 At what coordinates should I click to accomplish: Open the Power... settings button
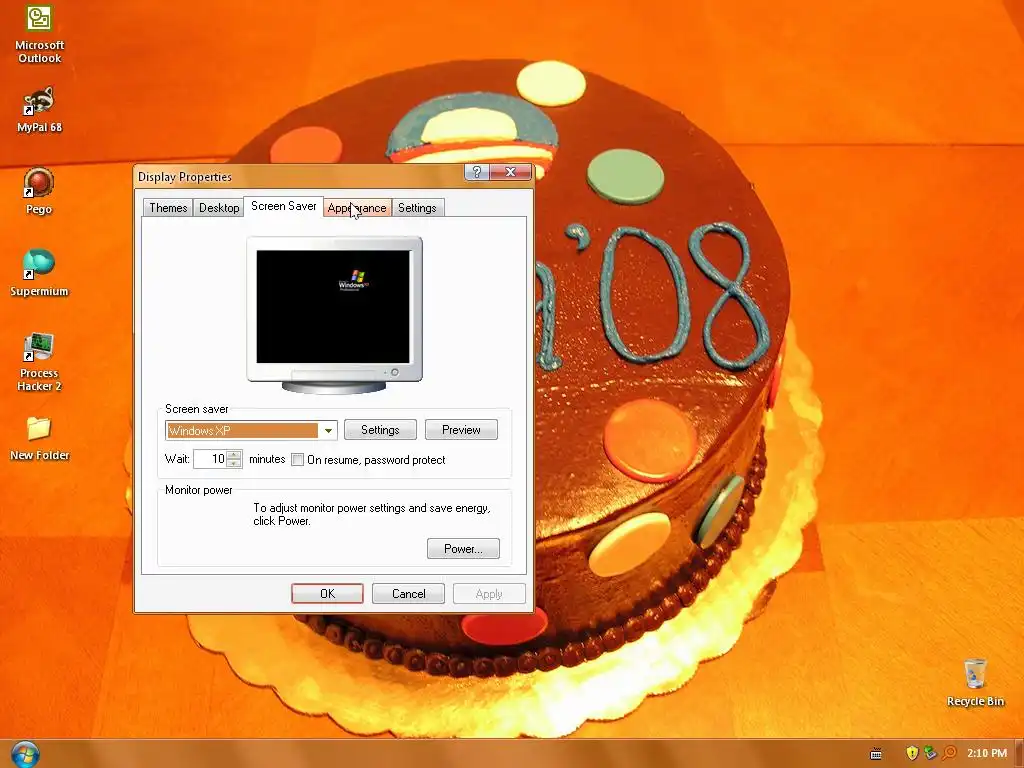[x=463, y=549]
